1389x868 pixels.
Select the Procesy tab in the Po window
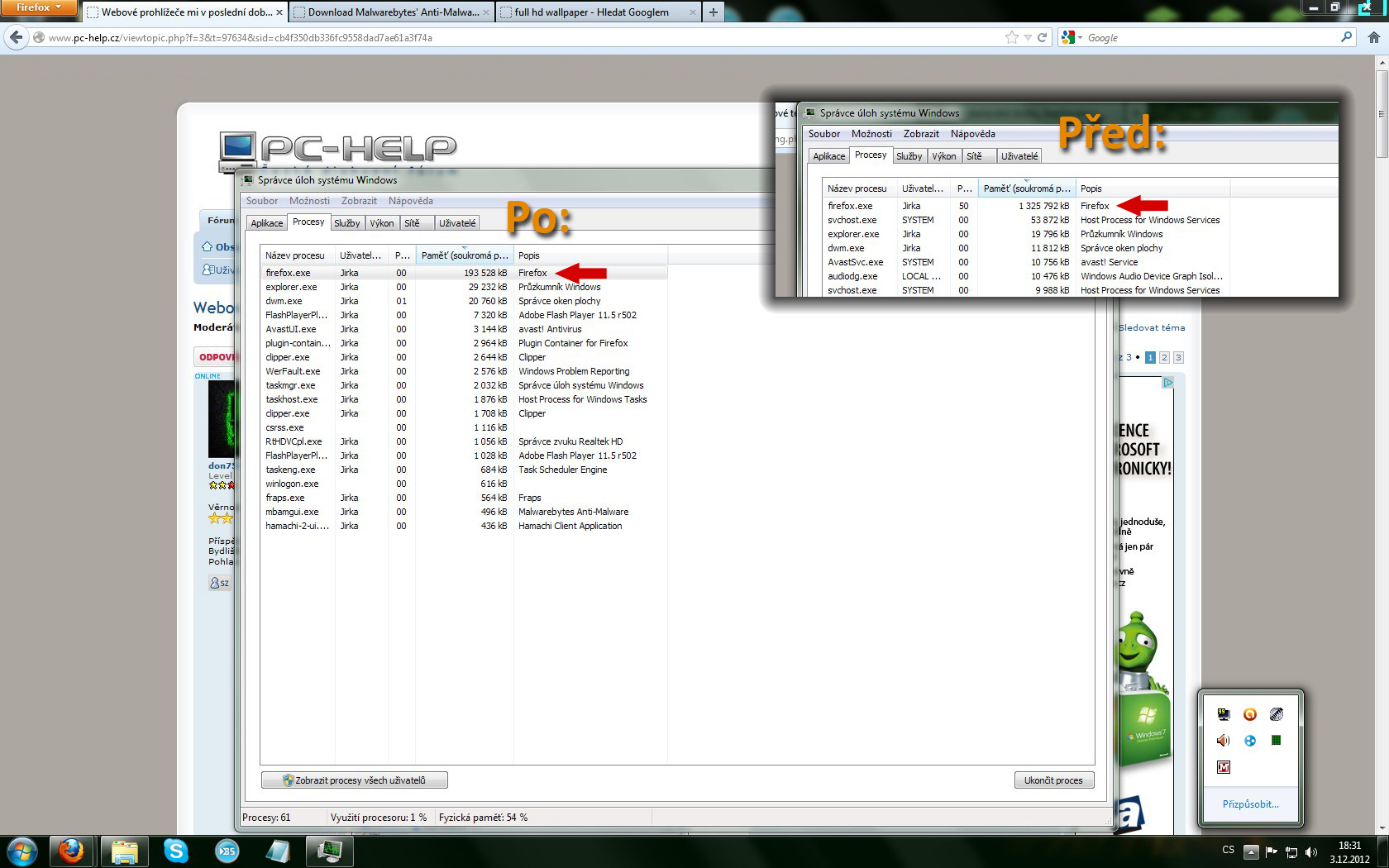point(308,222)
